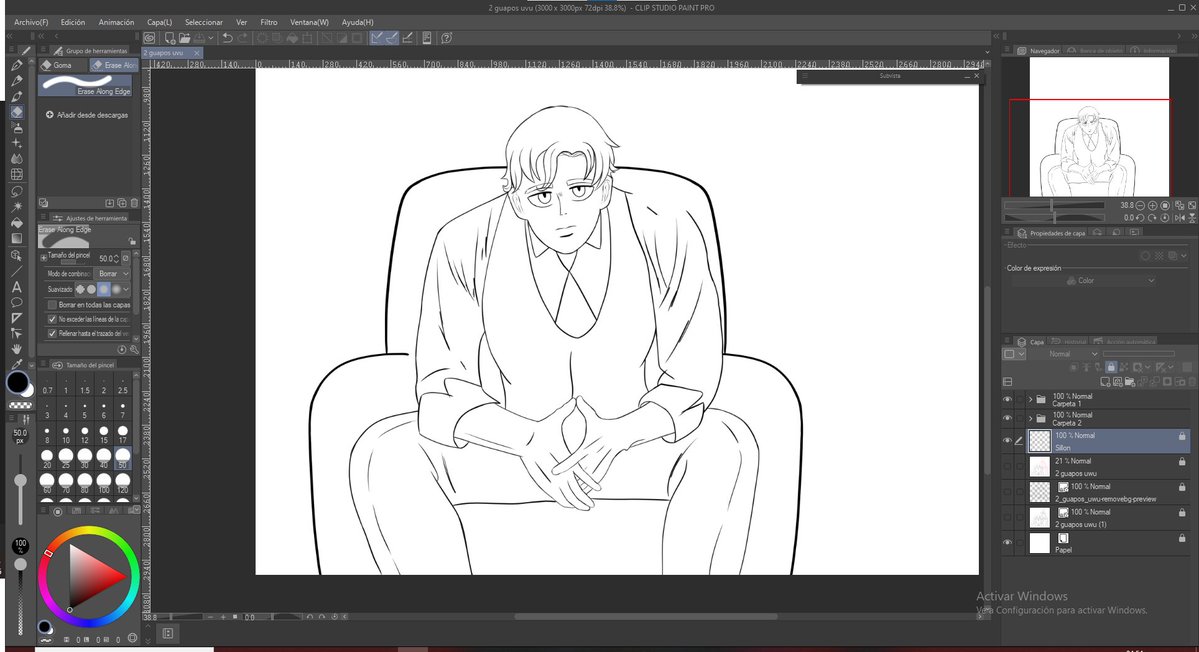Open Clip Studio support help icon

[447, 37]
